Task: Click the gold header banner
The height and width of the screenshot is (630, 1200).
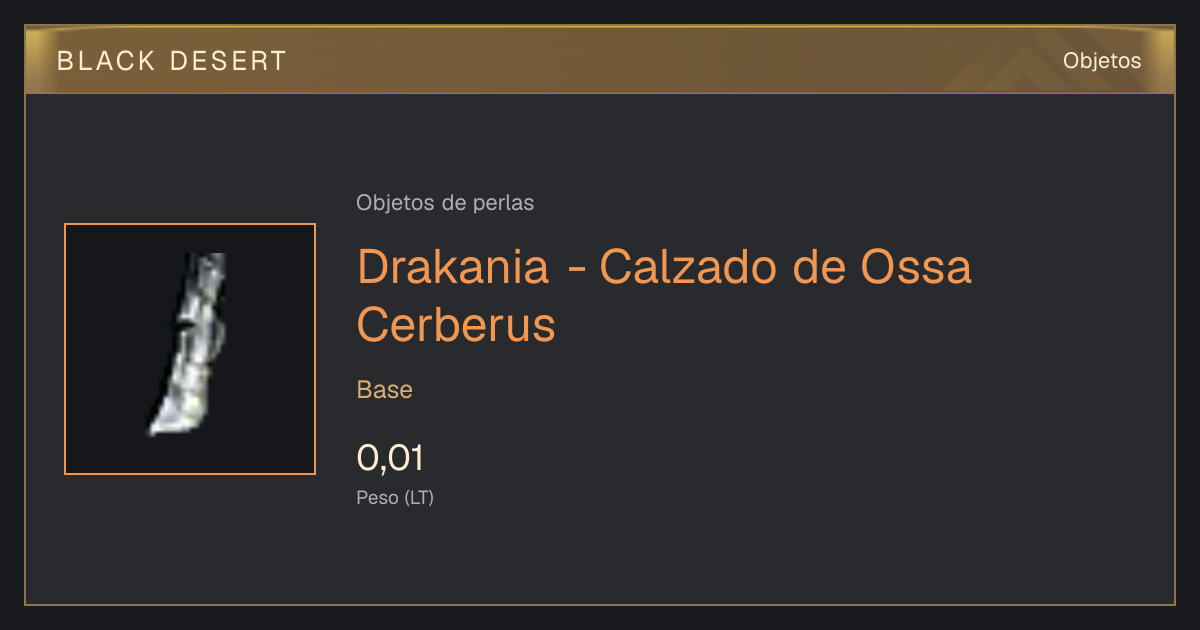Action: pyautogui.click(x=600, y=60)
